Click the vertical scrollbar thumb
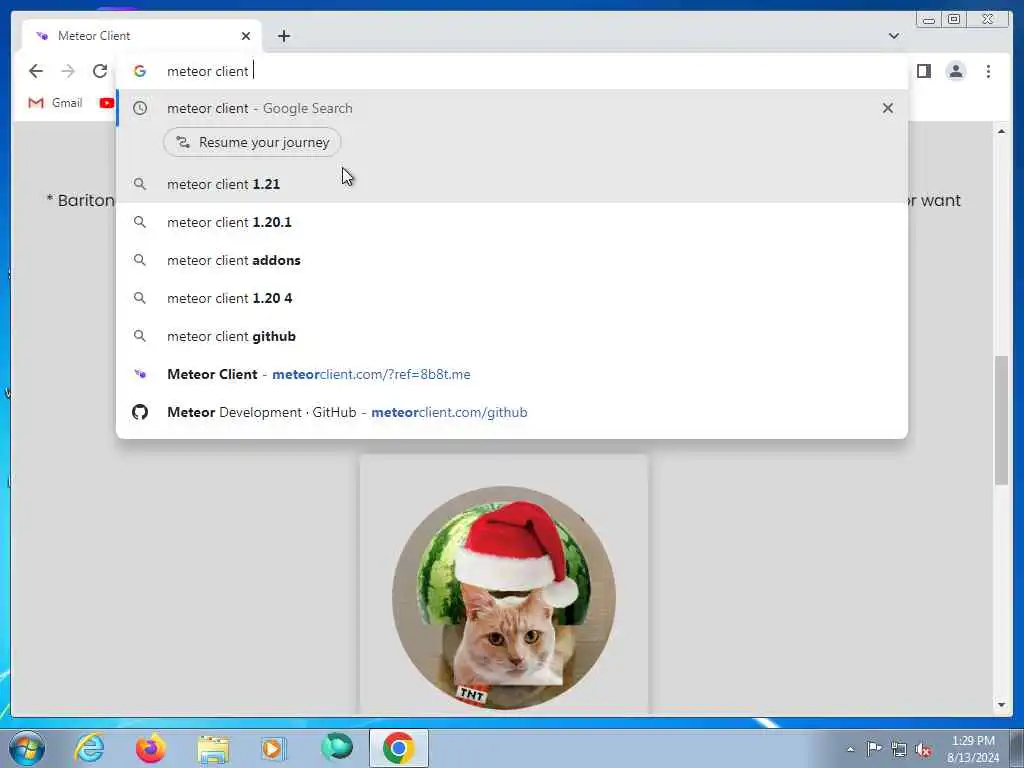Screen dimensions: 1024x768 [1001, 420]
